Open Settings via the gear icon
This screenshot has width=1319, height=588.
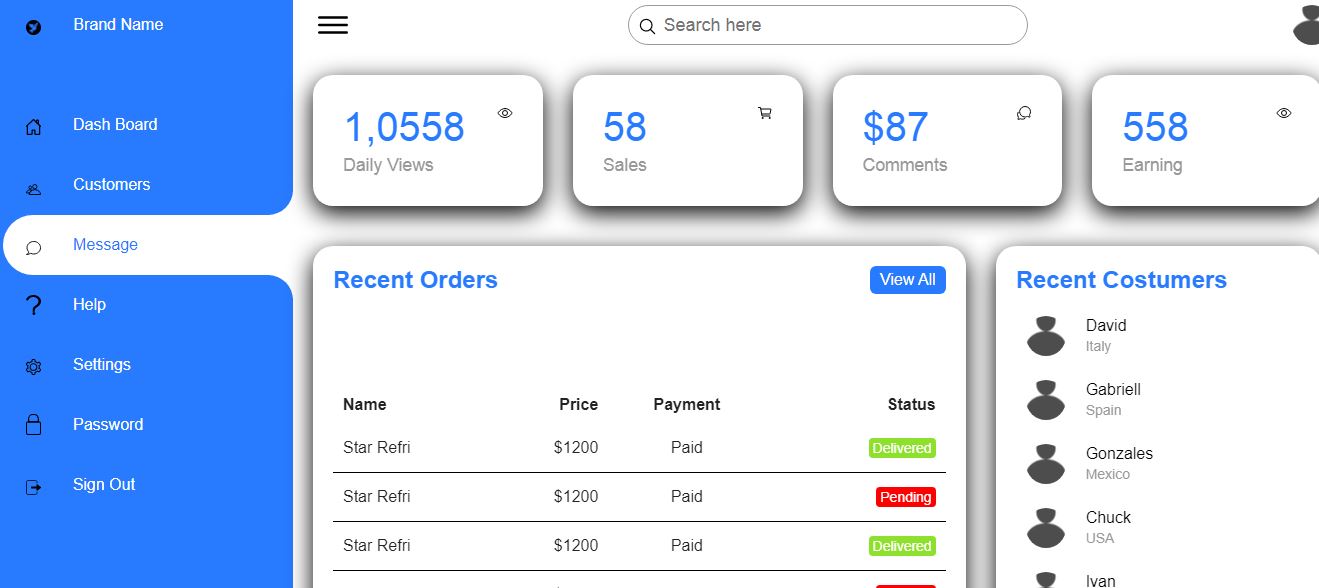(33, 366)
